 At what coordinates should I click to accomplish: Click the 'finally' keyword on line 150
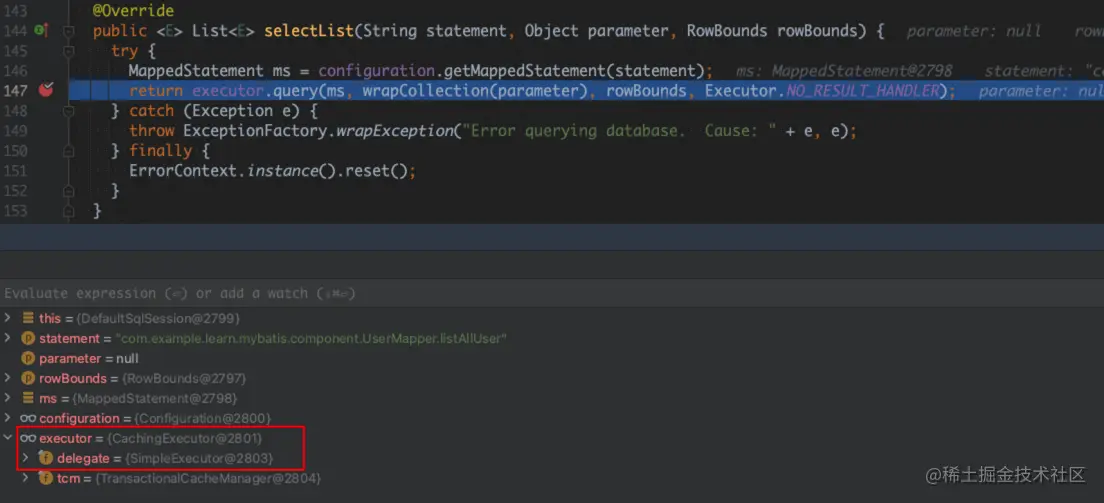(x=160, y=151)
